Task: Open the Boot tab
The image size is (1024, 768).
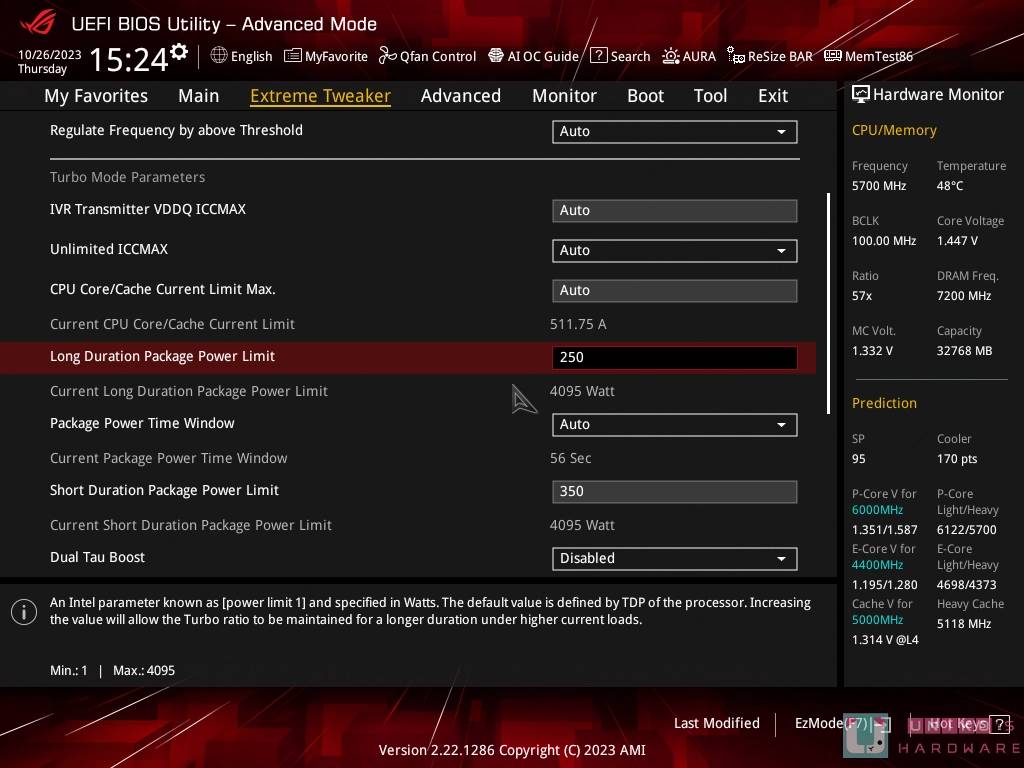Action: tap(645, 96)
